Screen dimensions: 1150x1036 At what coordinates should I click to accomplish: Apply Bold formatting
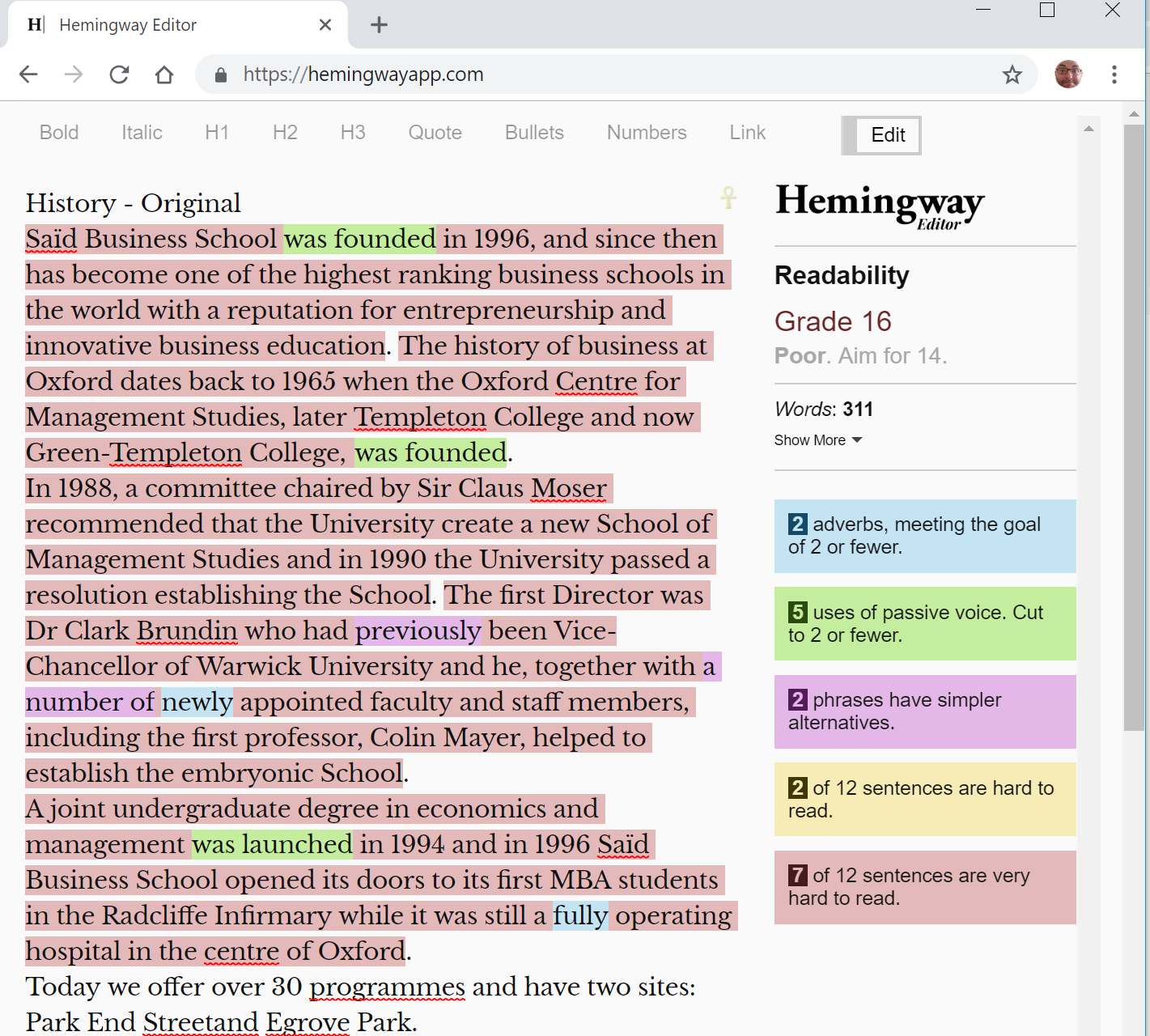point(59,133)
